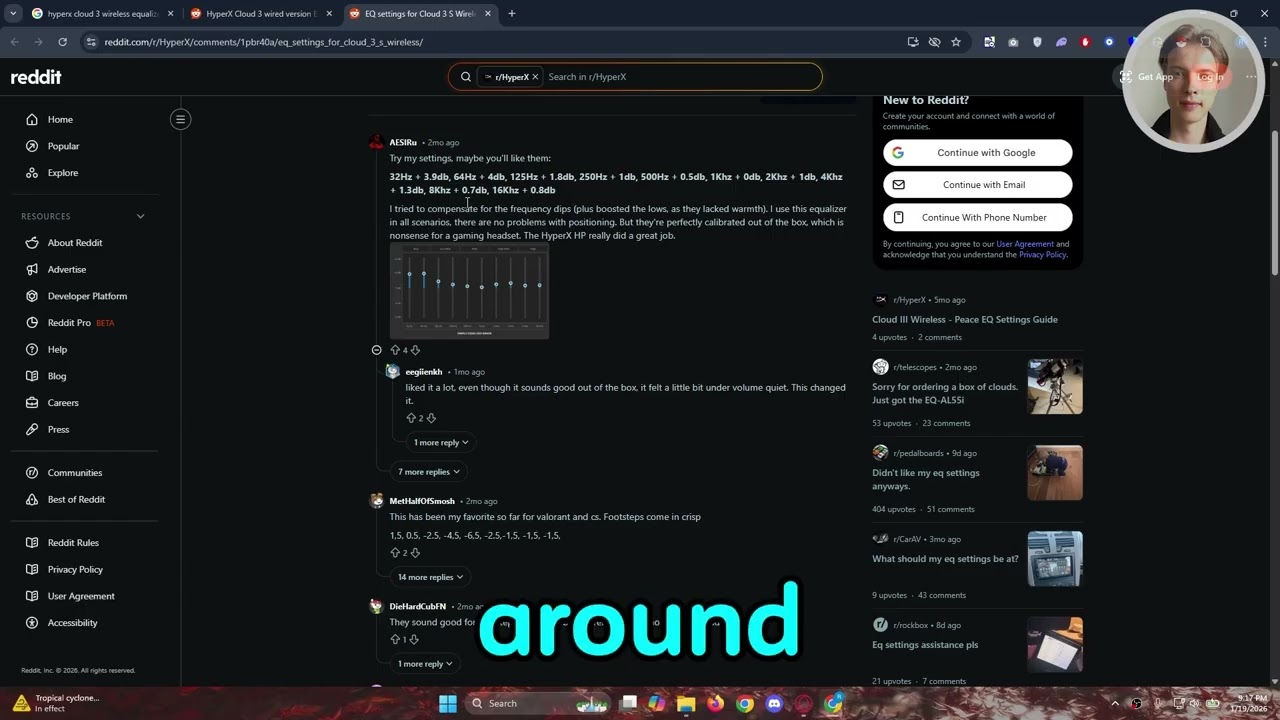Open Explore in the sidebar
This screenshot has width=1280, height=720.
62,173
